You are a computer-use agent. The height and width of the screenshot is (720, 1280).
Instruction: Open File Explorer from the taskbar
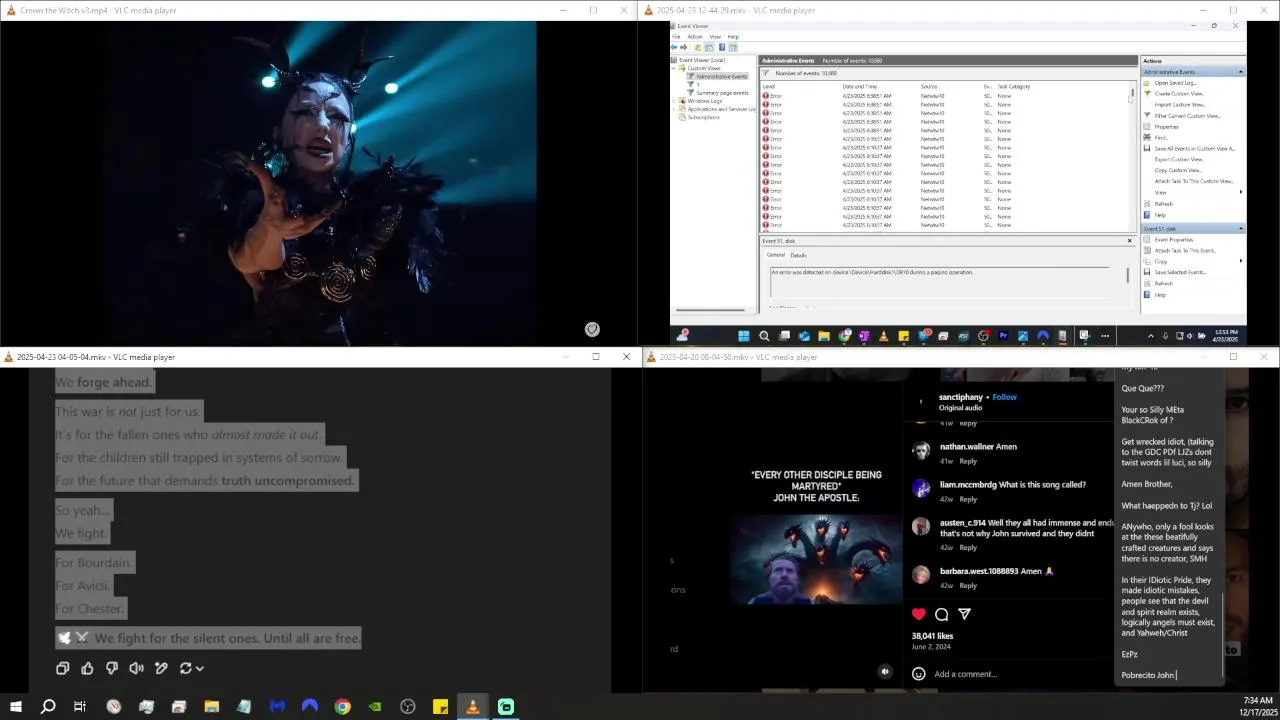click(x=212, y=707)
